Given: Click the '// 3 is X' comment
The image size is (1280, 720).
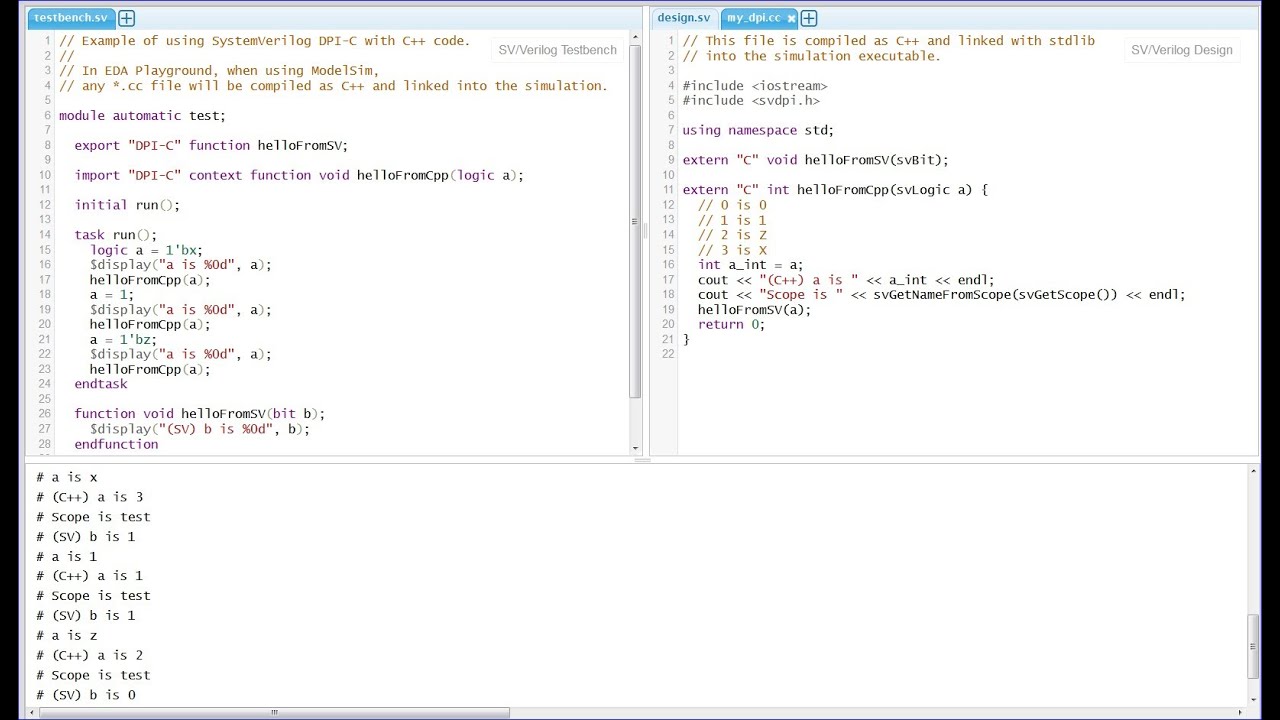Looking at the screenshot, I should [x=732, y=250].
